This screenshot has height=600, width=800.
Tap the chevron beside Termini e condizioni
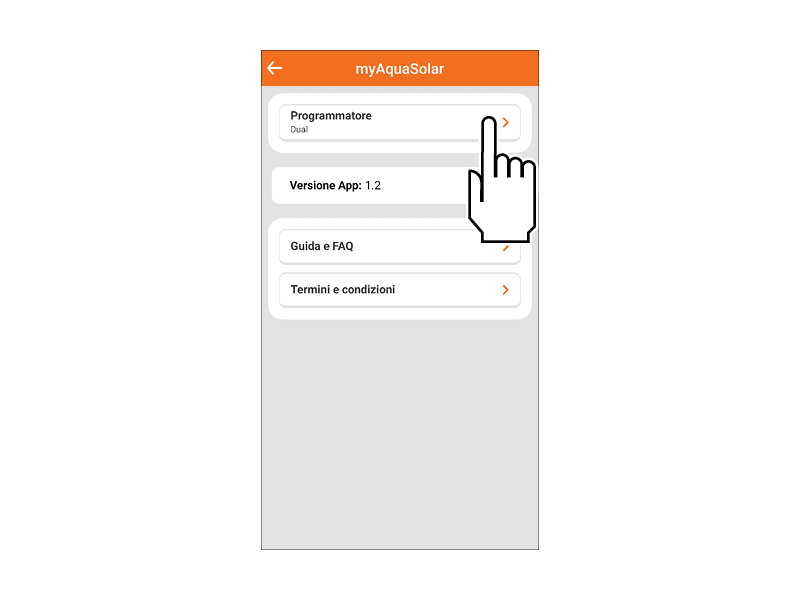(506, 290)
